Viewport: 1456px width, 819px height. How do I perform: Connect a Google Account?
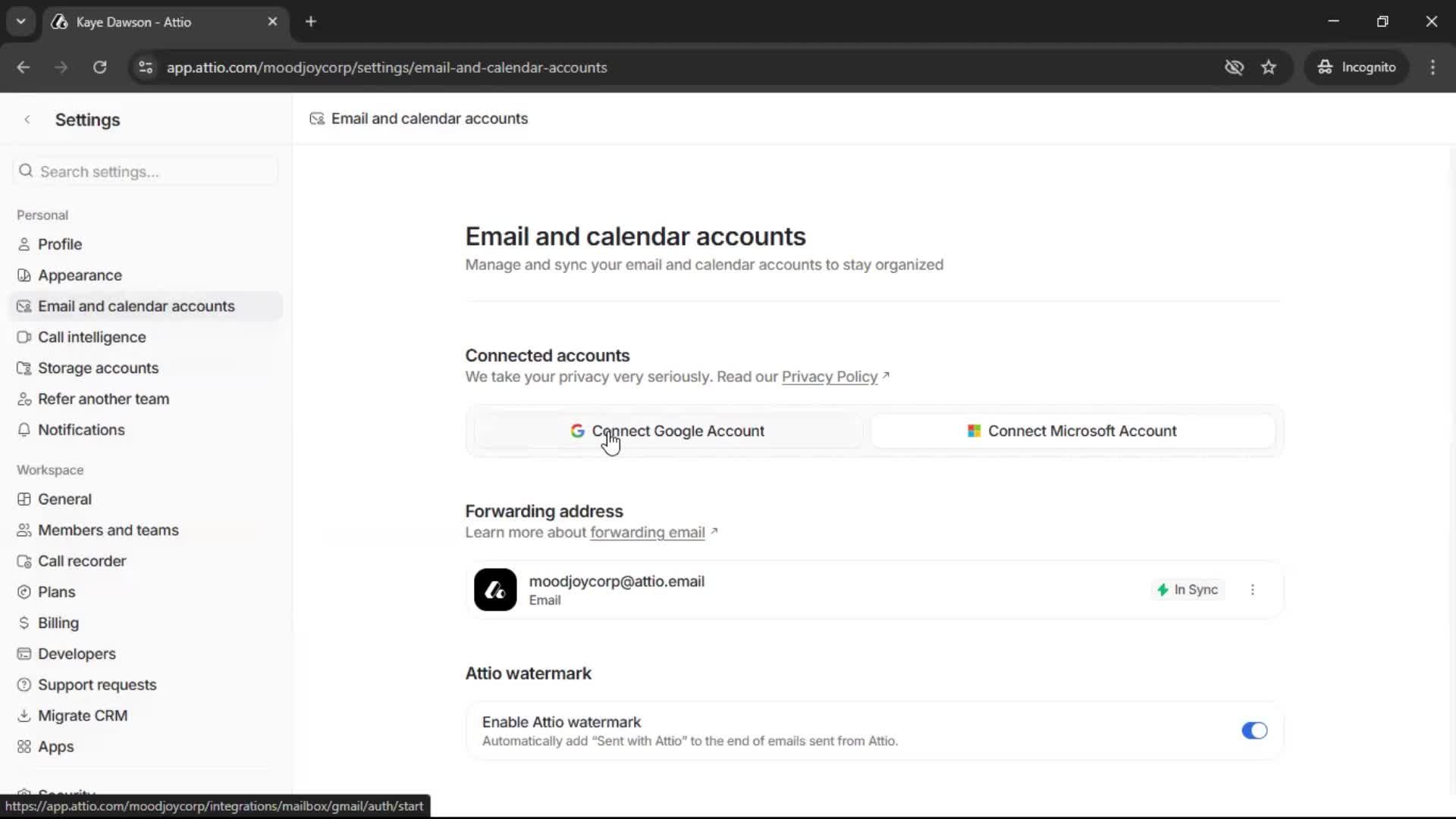coord(668,431)
